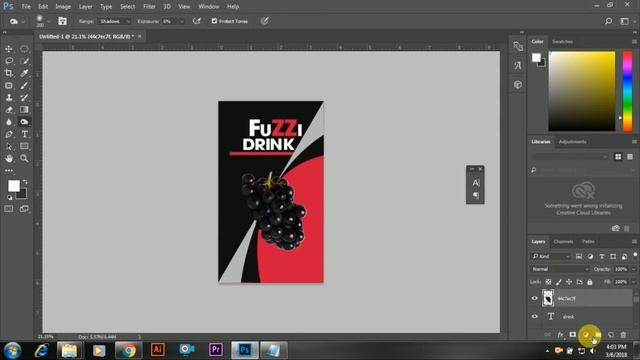Select the Brush tool
This screenshot has width=640, height=360.
(x=24, y=85)
